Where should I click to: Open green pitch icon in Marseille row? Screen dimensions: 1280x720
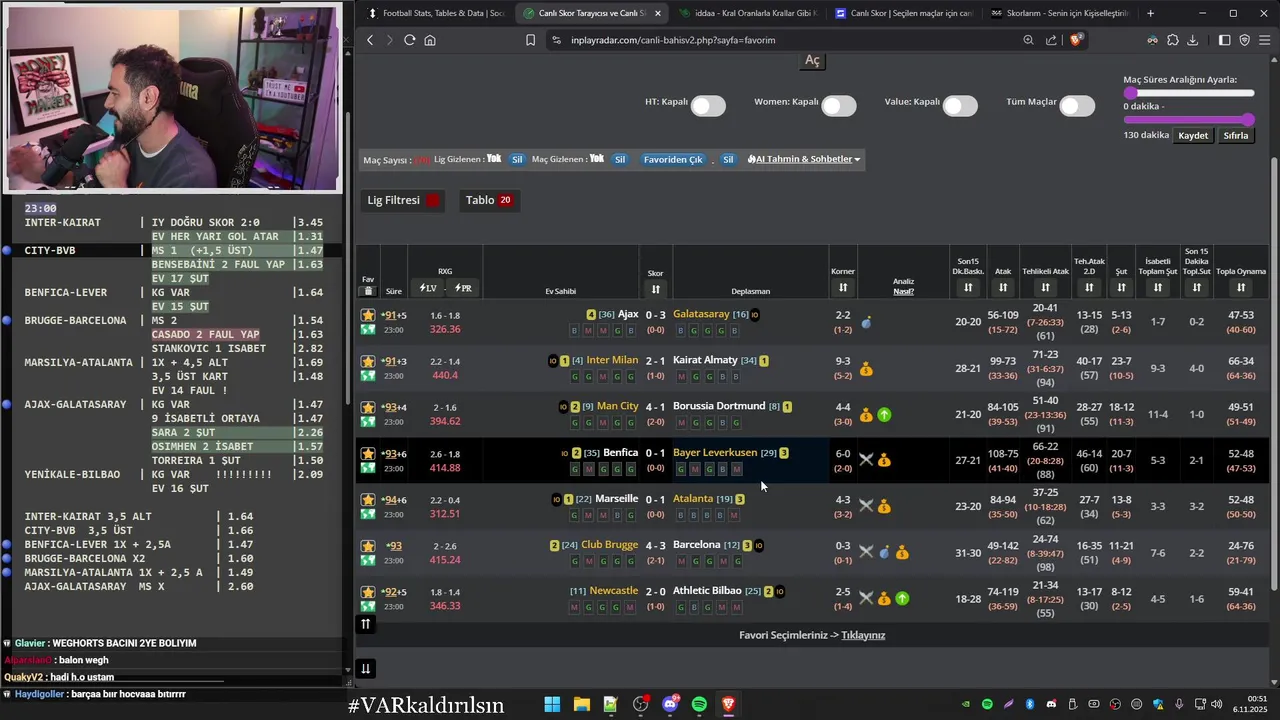tap(368, 514)
